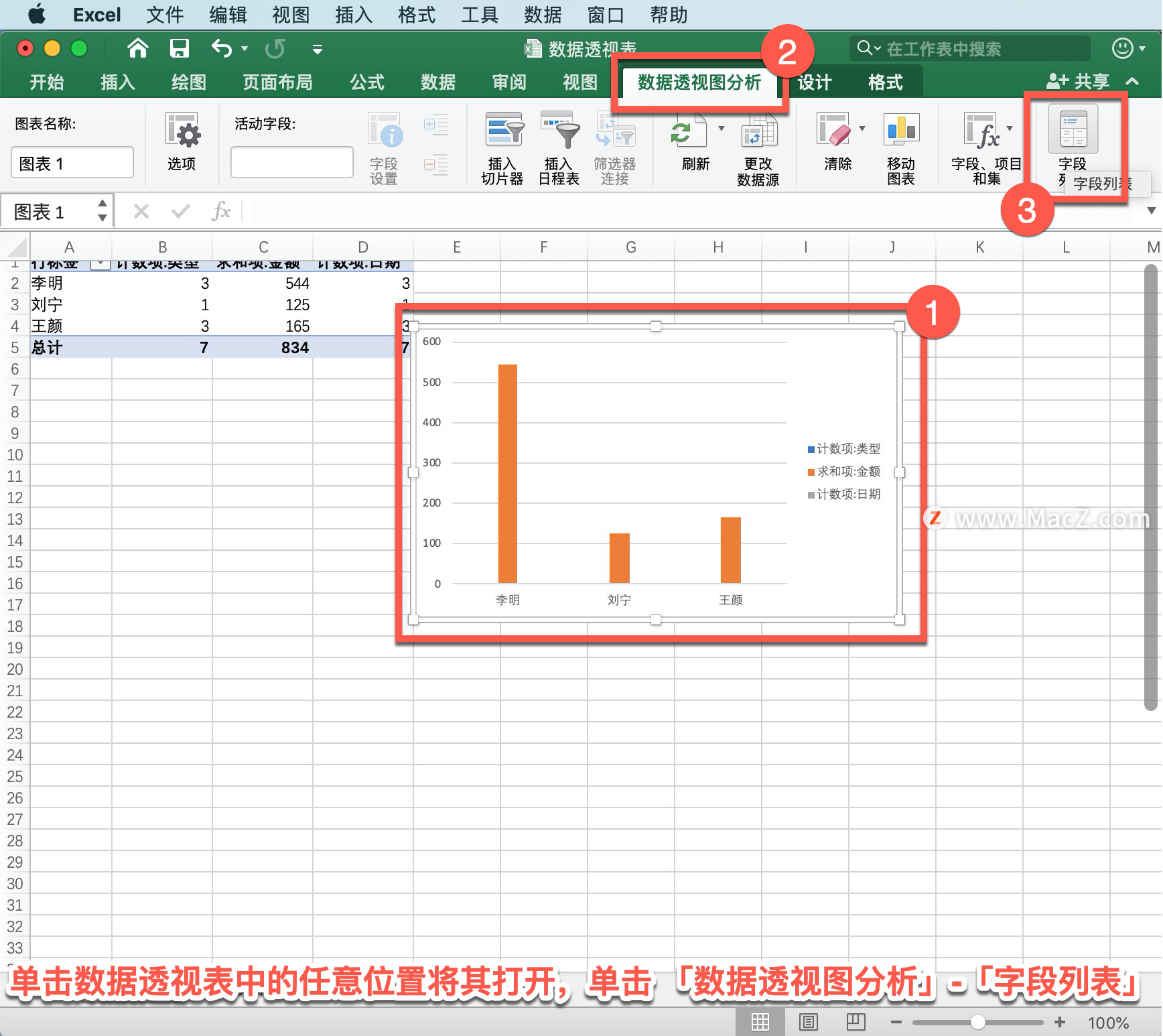Click the Home icon in title bar
This screenshot has width=1163, height=1036.
click(138, 48)
